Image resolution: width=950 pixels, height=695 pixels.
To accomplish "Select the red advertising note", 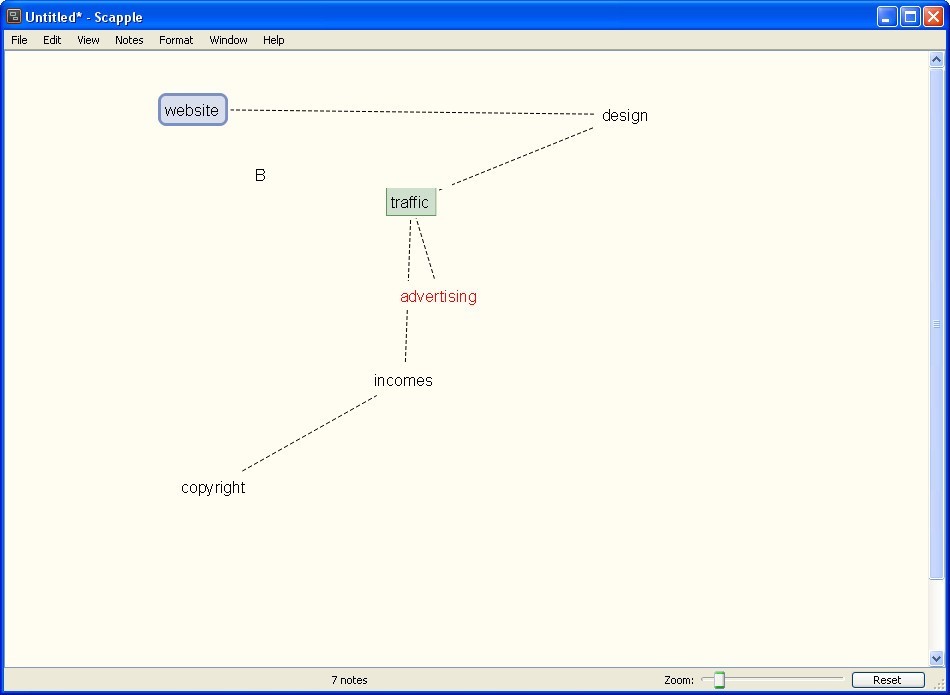I will pyautogui.click(x=438, y=297).
